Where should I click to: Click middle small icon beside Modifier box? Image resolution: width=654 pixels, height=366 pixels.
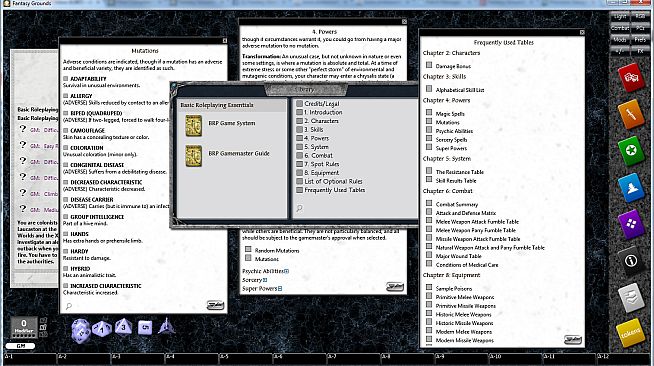click(x=43, y=327)
